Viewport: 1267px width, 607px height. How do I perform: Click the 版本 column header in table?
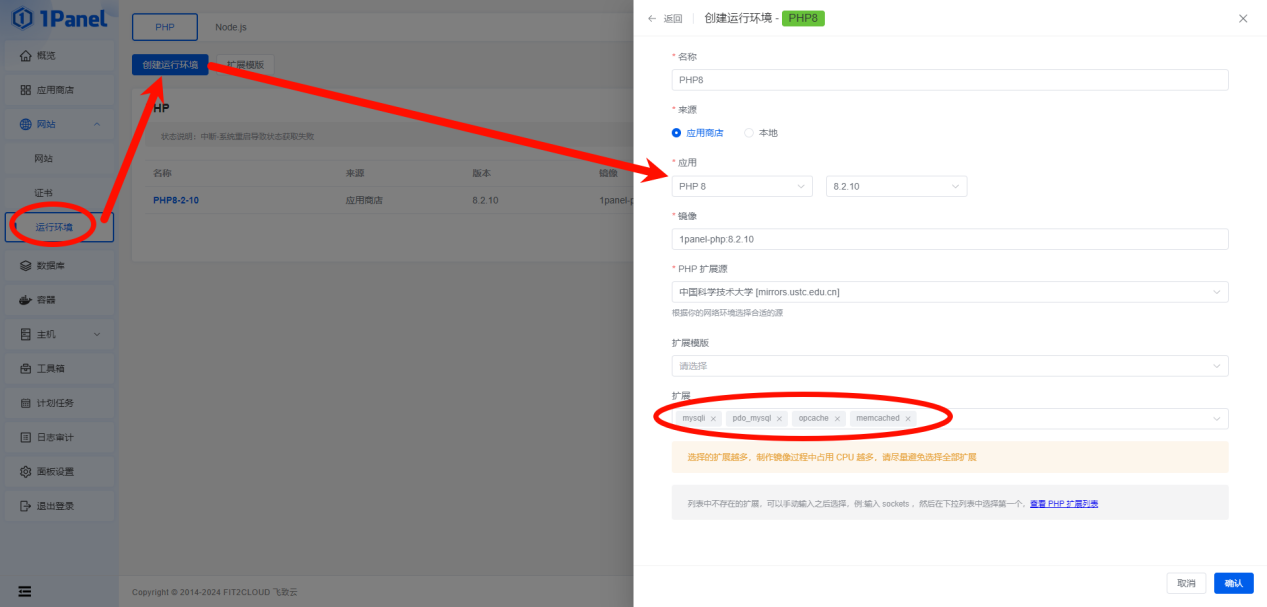[x=481, y=173]
